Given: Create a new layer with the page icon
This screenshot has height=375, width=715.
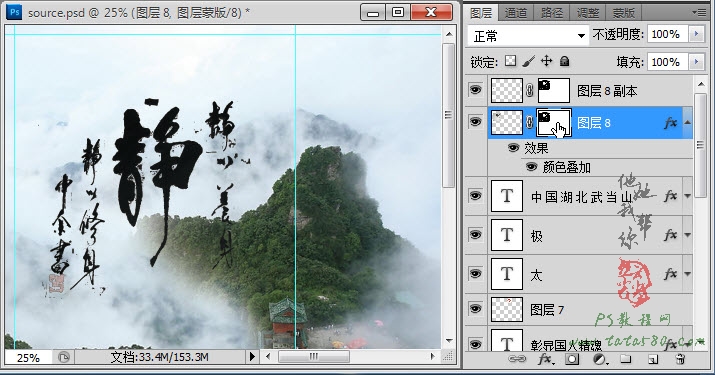Looking at the screenshot, I should click(x=653, y=359).
